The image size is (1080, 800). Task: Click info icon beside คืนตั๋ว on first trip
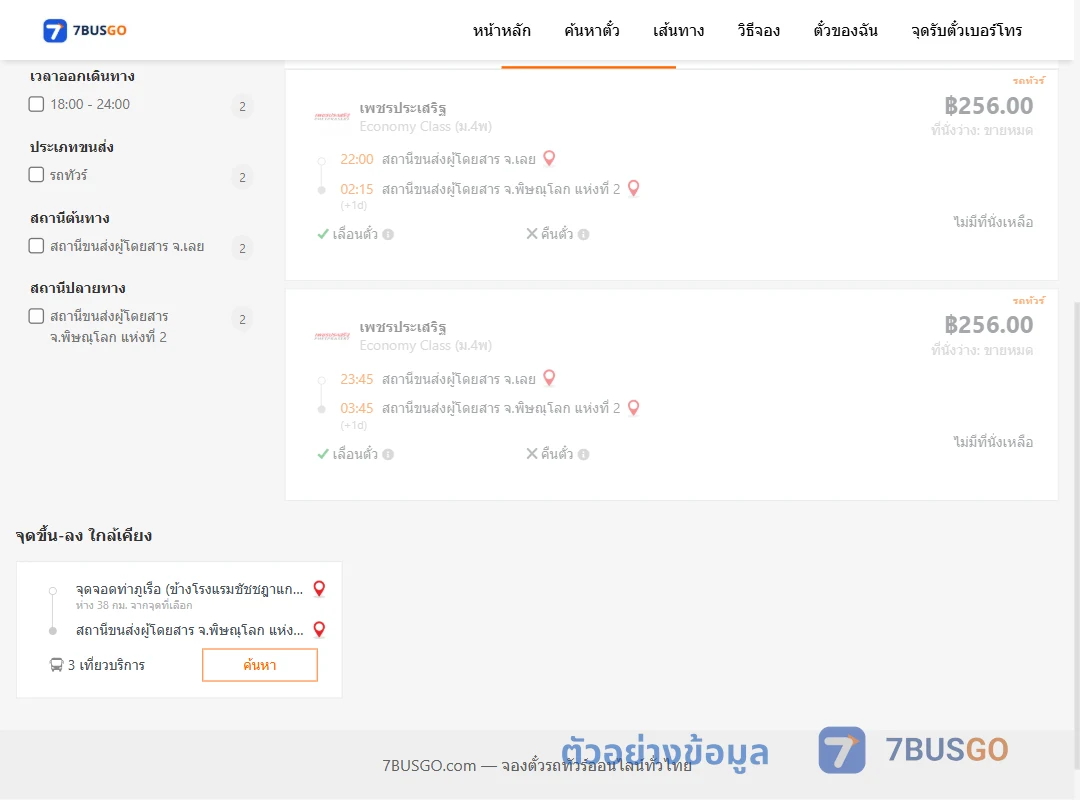[x=583, y=234]
